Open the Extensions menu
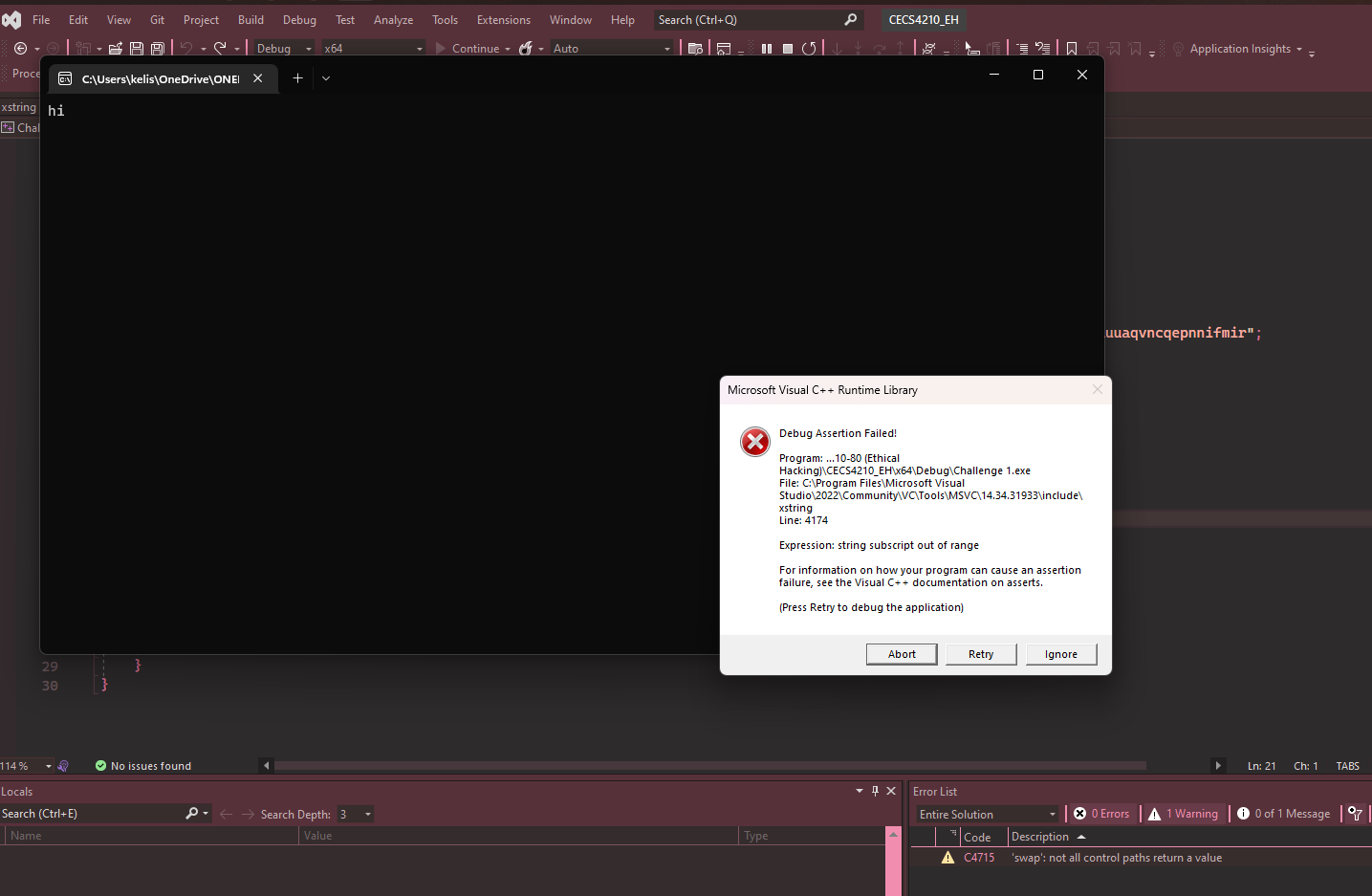Viewport: 1372px width, 896px height. pyautogui.click(x=504, y=19)
